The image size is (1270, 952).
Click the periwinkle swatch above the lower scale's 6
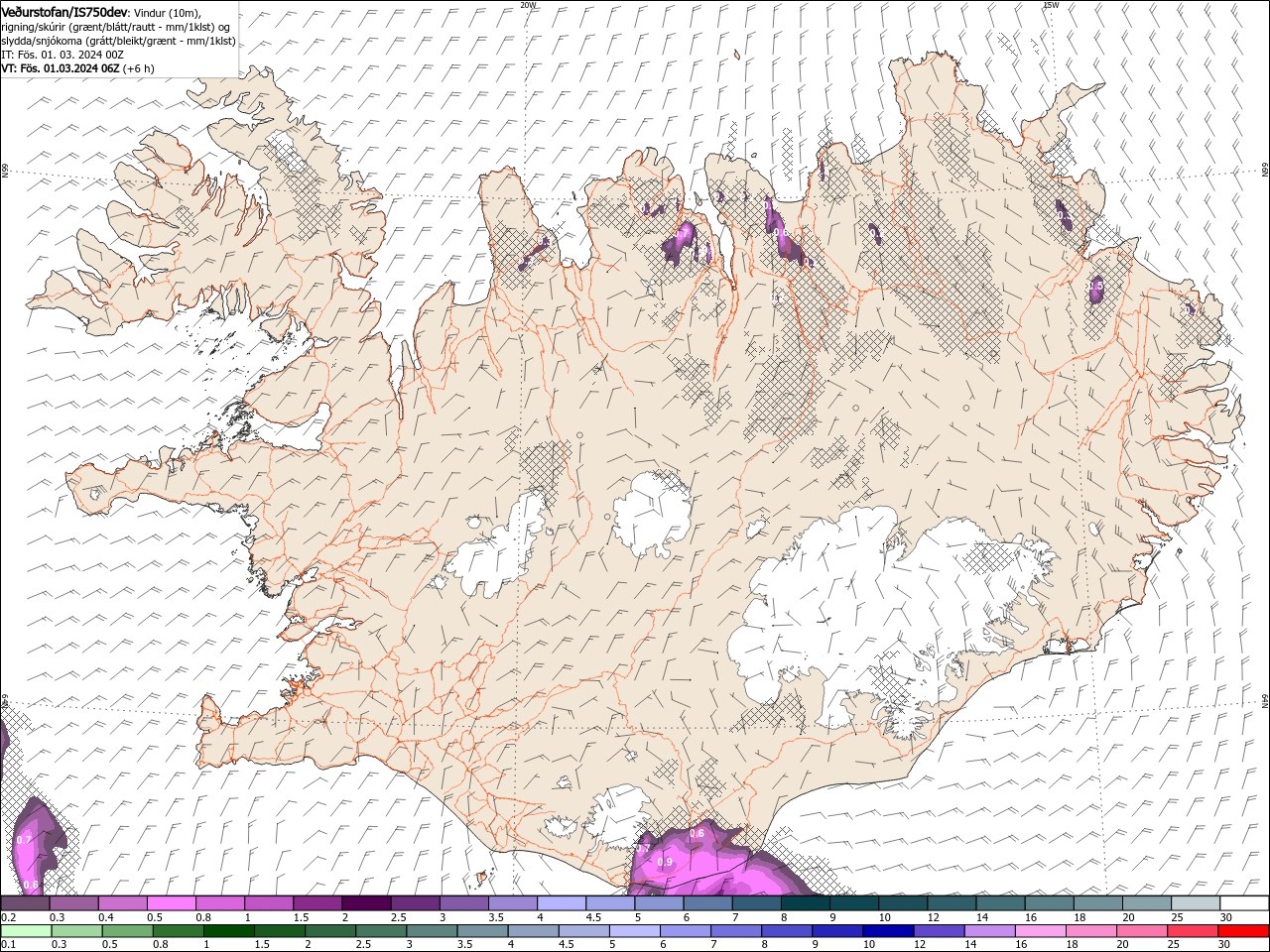[685, 931]
